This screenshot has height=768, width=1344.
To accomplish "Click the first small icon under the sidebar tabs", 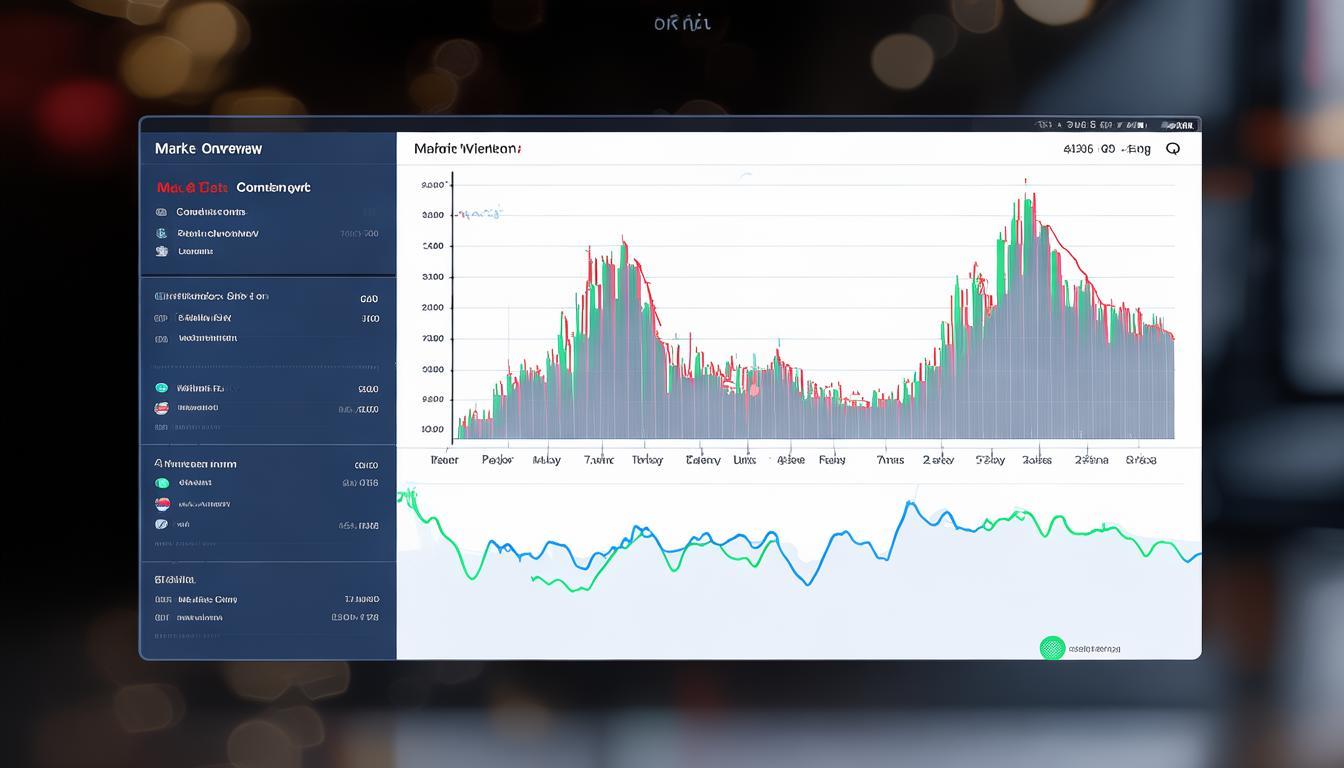I will coord(161,212).
